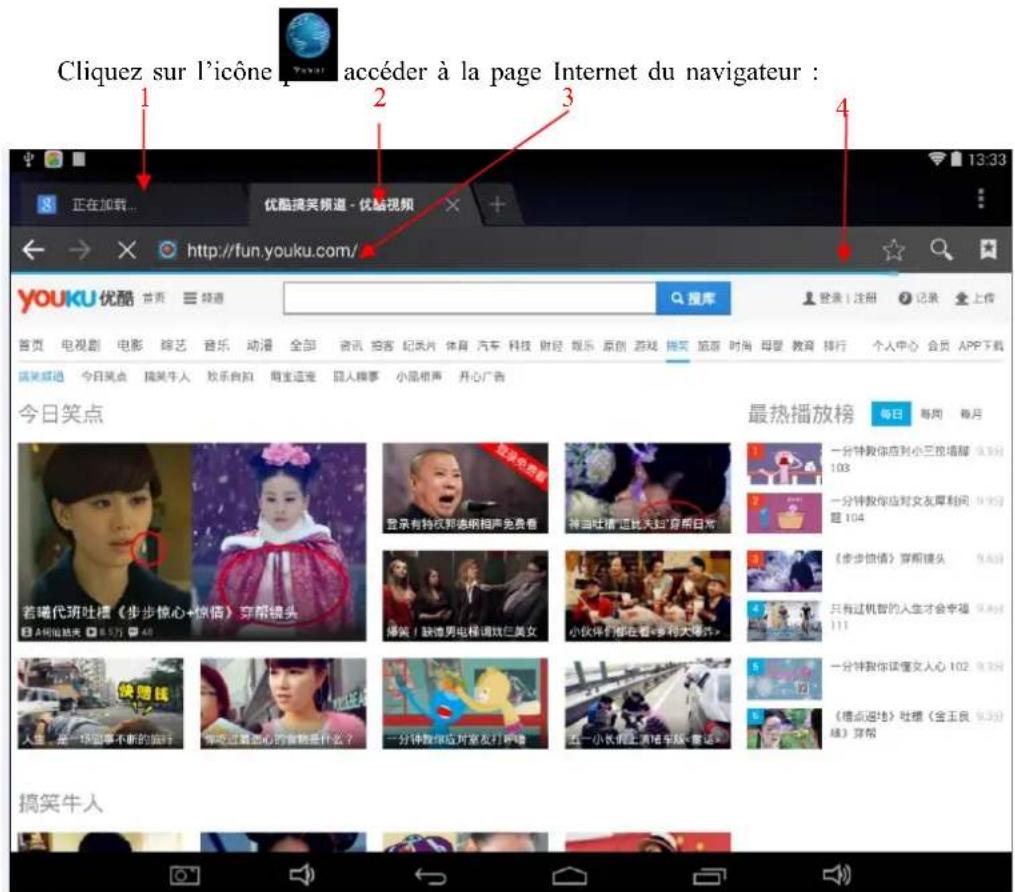Close the 优酷搞笑频道 tab

click(x=452, y=205)
